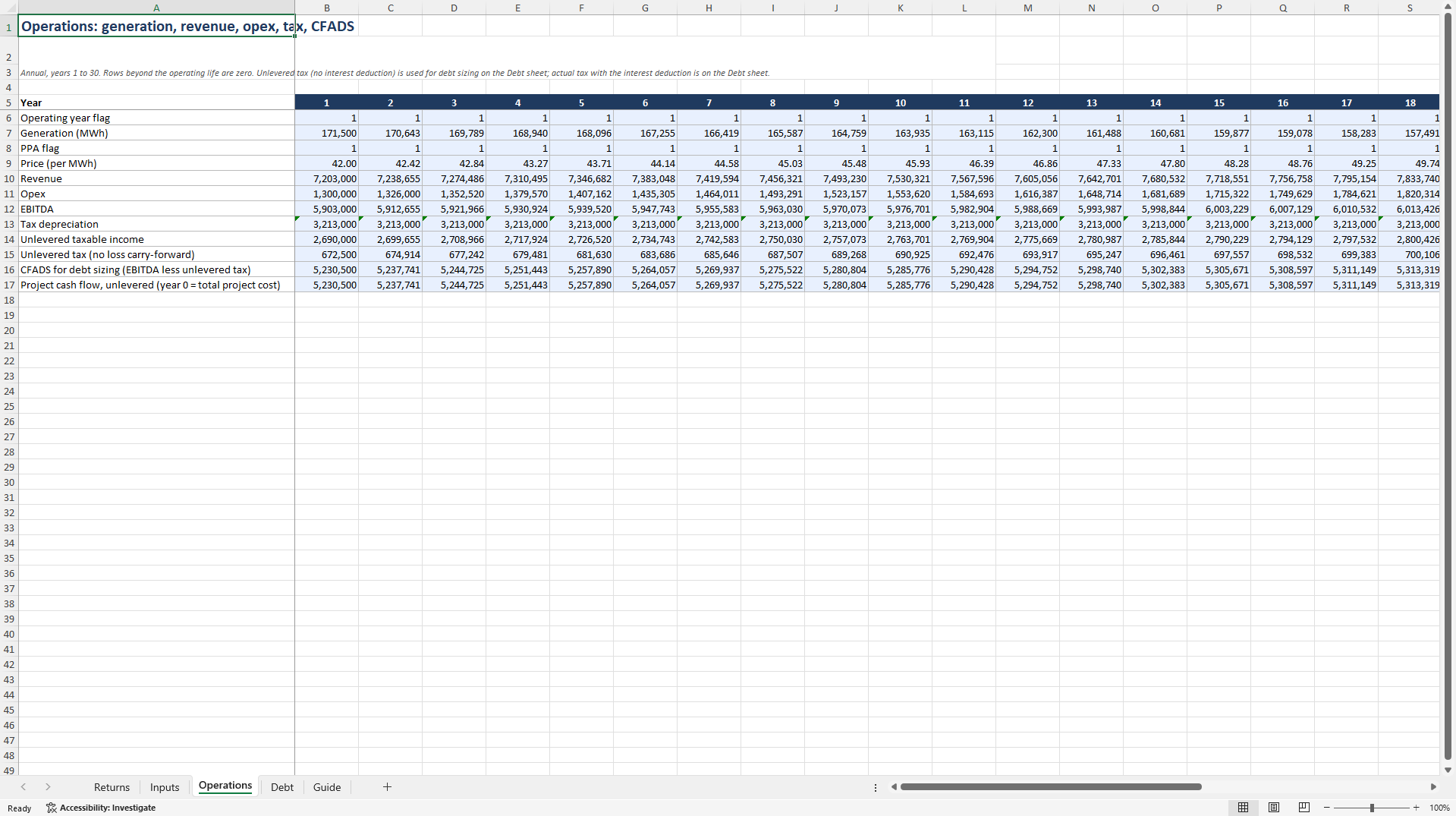Image resolution: width=1456 pixels, height=816 pixels.
Task: Select year 1 opex 1,300,000
Action: tap(327, 194)
